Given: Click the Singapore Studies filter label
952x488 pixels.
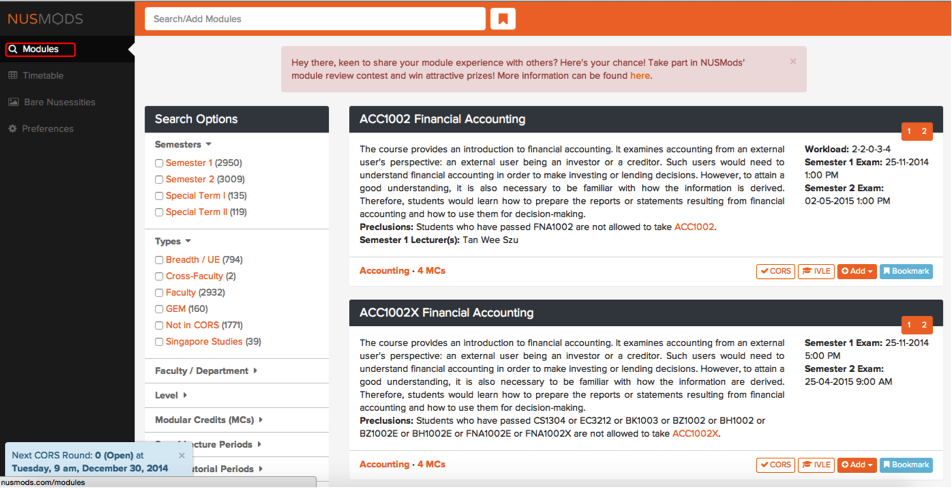Looking at the screenshot, I should 204,342.
